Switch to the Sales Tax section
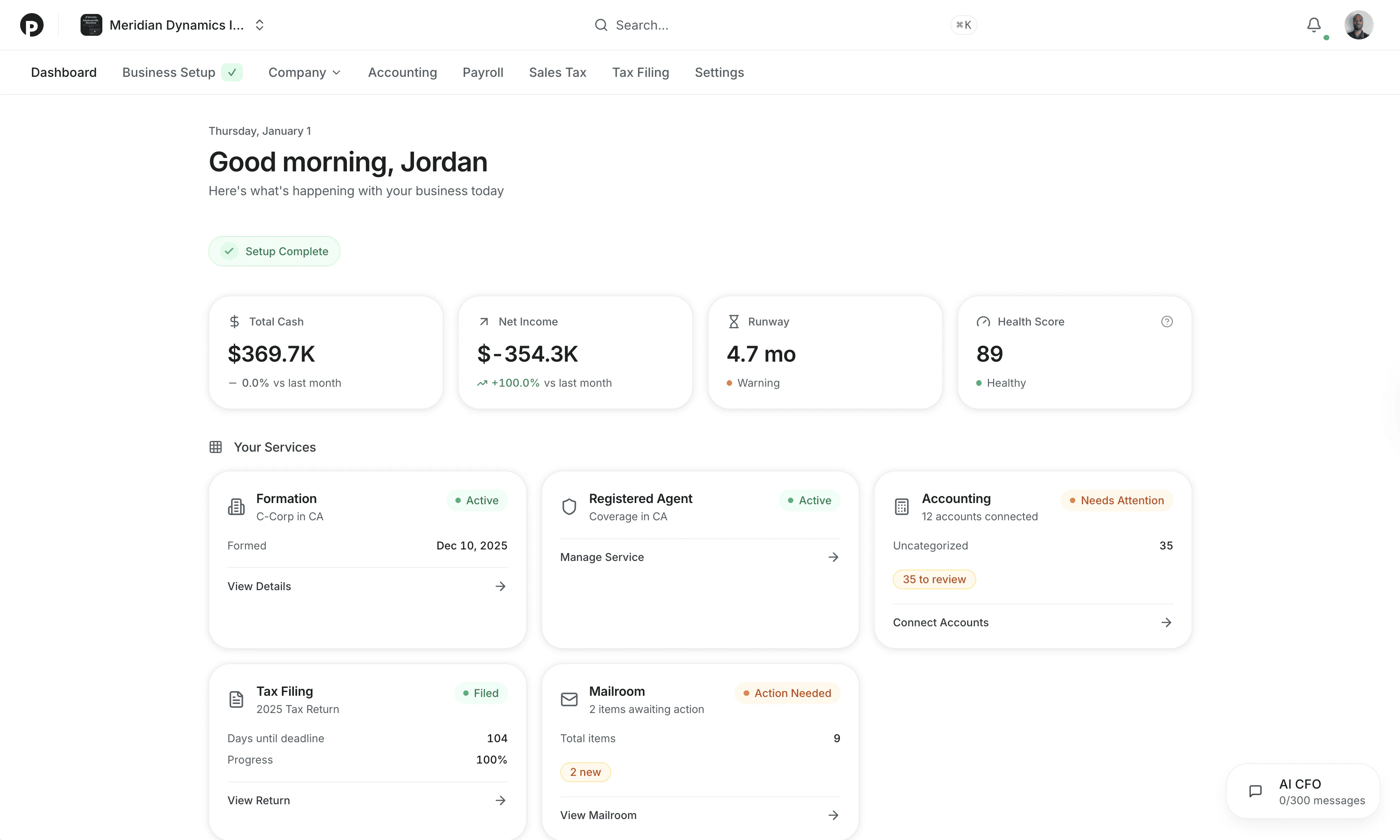The width and height of the screenshot is (1400, 840). [558, 72]
